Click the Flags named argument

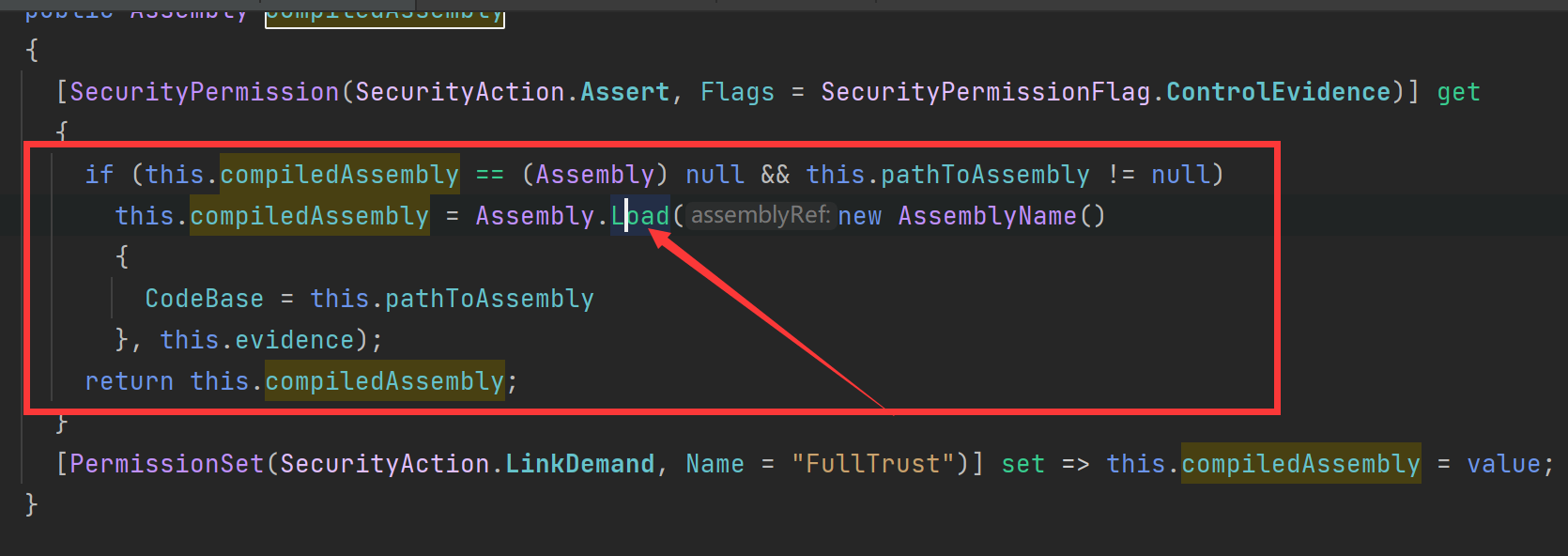(x=738, y=92)
